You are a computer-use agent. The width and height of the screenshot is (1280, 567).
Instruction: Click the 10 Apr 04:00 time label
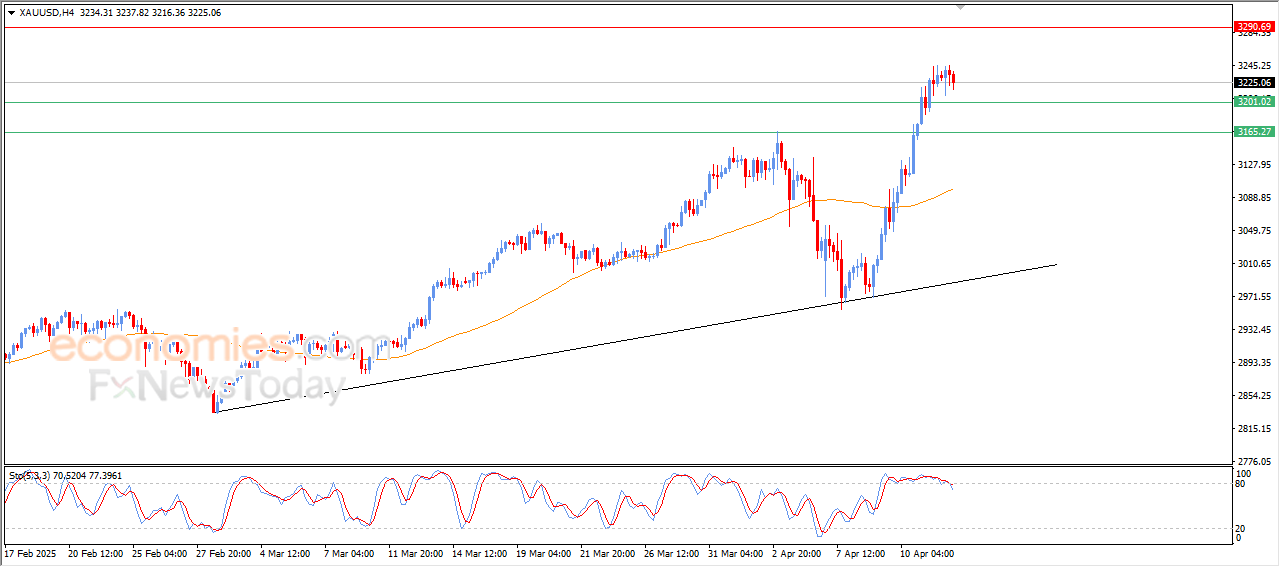pyautogui.click(x=927, y=553)
